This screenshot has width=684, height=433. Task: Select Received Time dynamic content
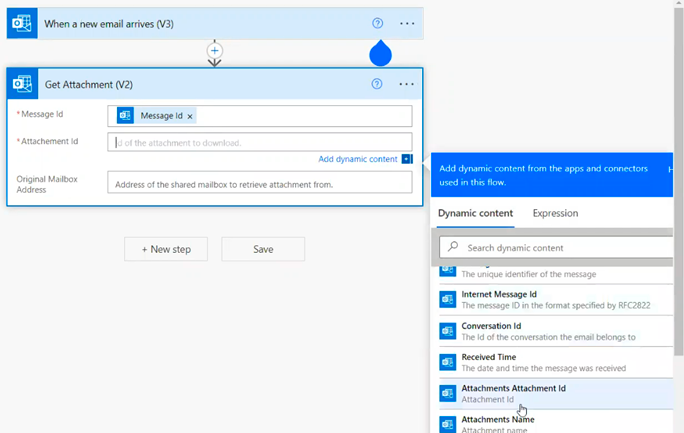click(x=556, y=362)
